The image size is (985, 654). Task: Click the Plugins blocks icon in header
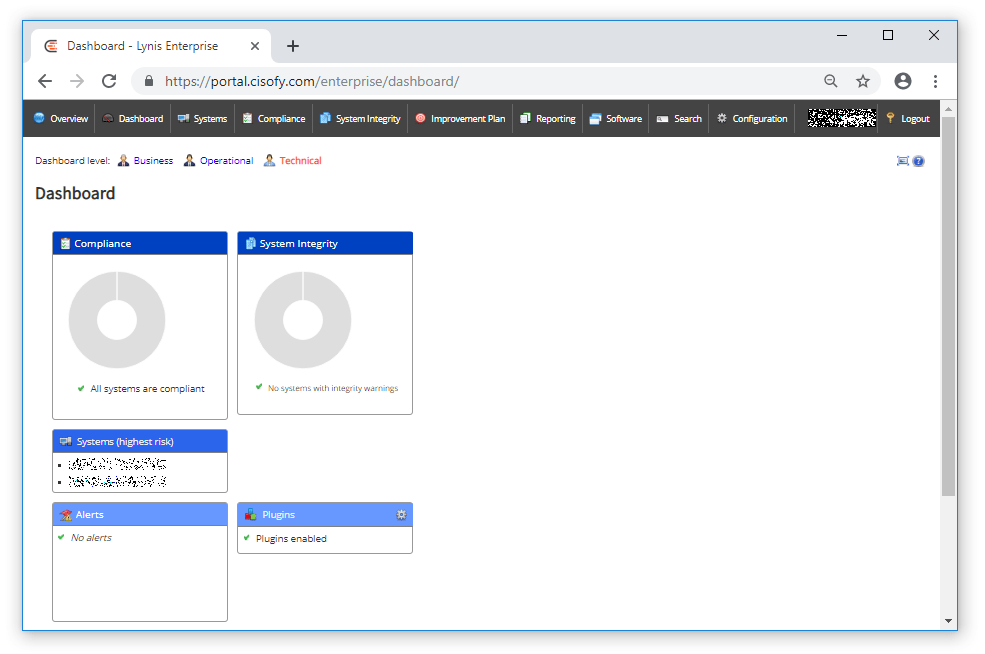tap(251, 515)
